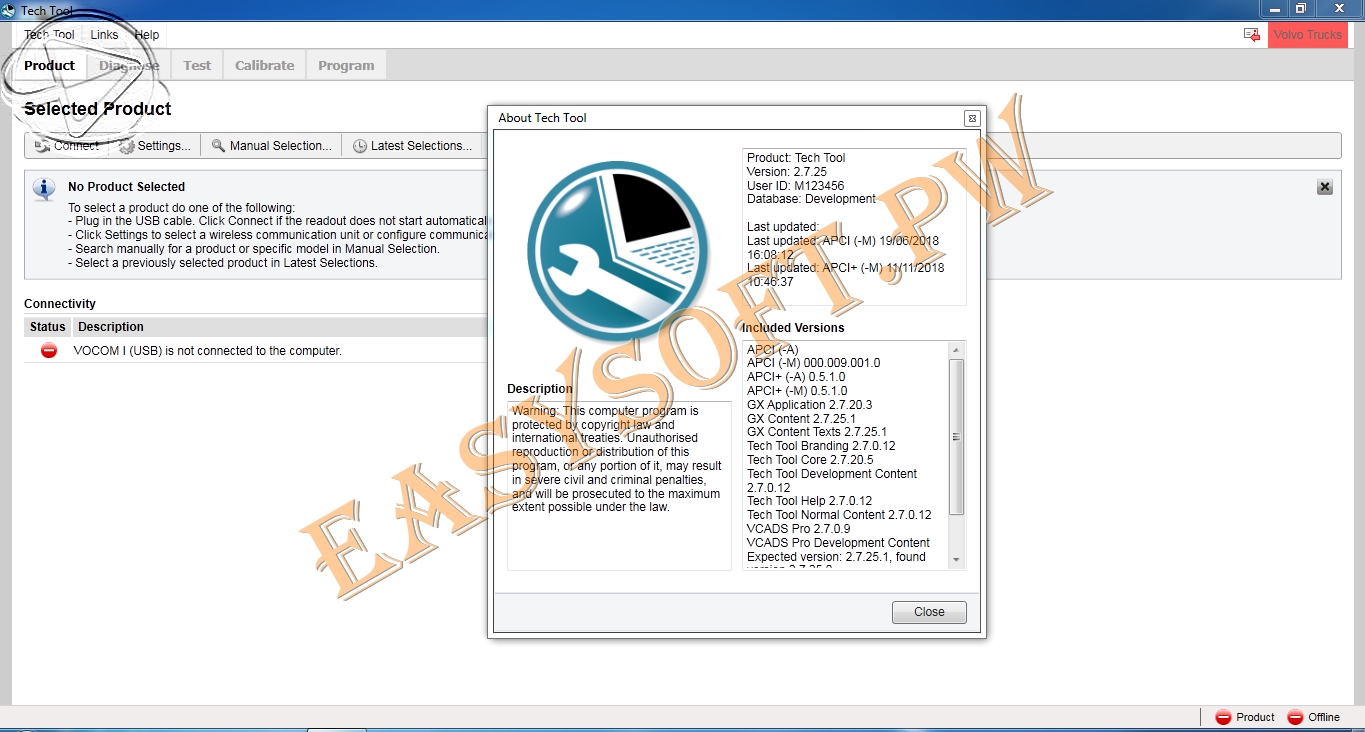
Task: Click the Tech Tool wrench-and-laptop logo
Action: (618, 252)
